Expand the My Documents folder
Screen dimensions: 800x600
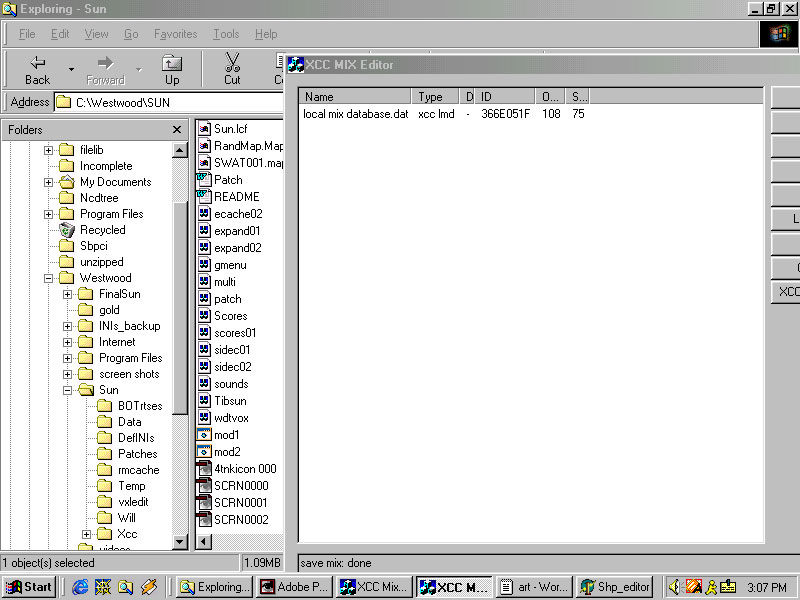coord(48,182)
